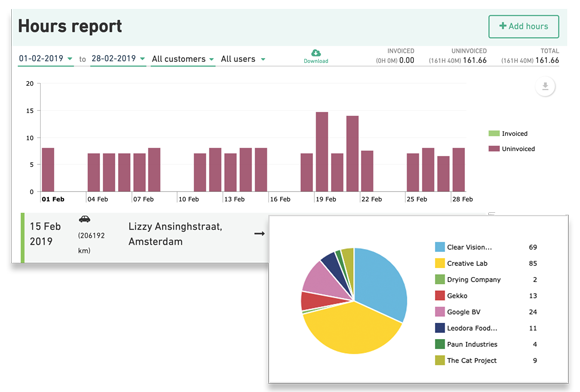Expand the All users dropdown
The height and width of the screenshot is (392, 580).
[243, 59]
